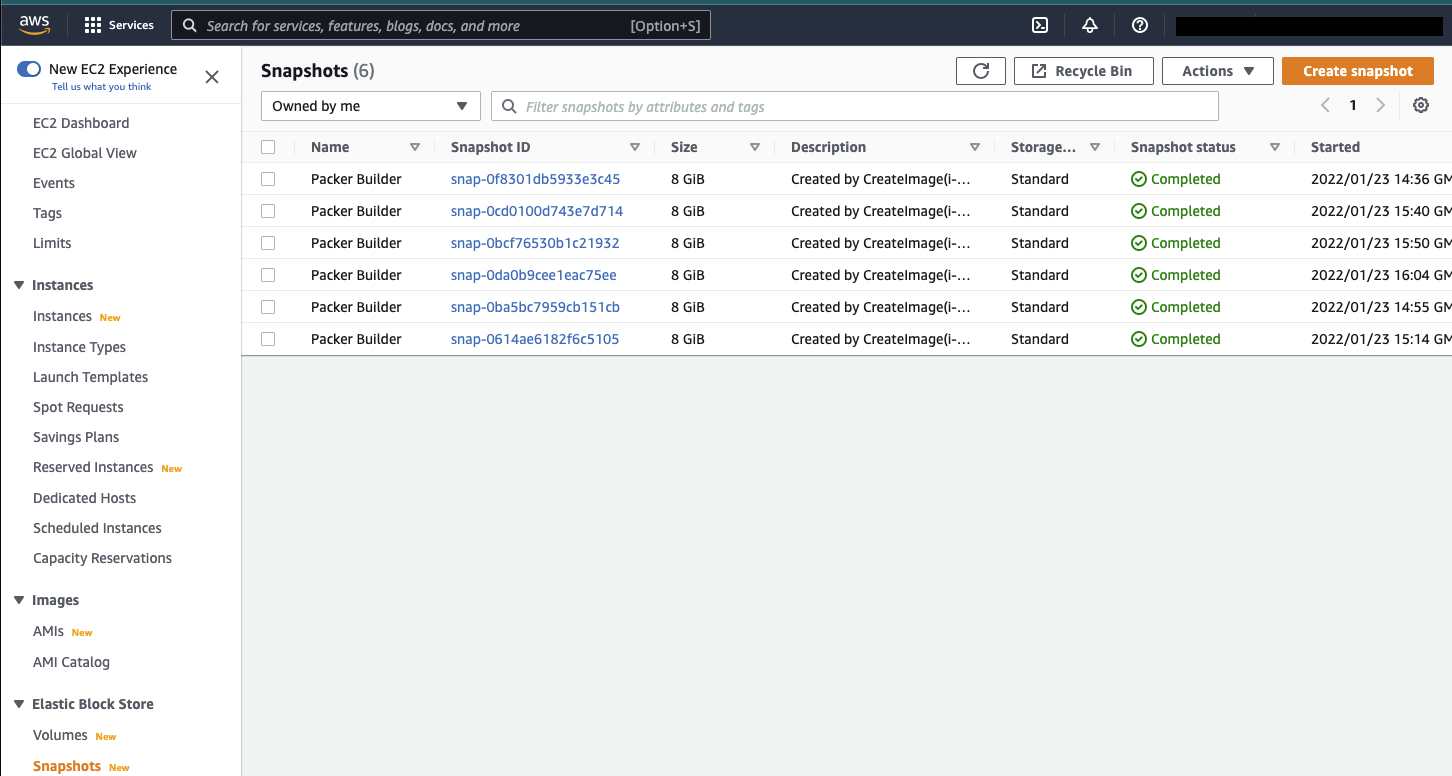Open the Recycle Bin
This screenshot has height=776, width=1452.
(1084, 71)
